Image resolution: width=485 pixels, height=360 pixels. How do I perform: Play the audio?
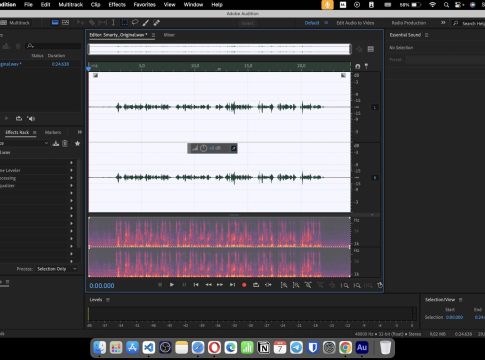[172, 285]
